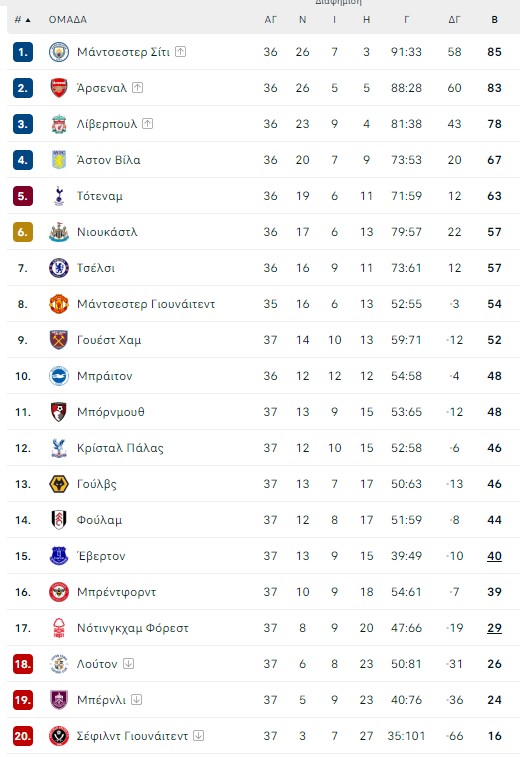Open the Μάντσεστερ Γιουνάιτεντ team link

[x=146, y=304]
